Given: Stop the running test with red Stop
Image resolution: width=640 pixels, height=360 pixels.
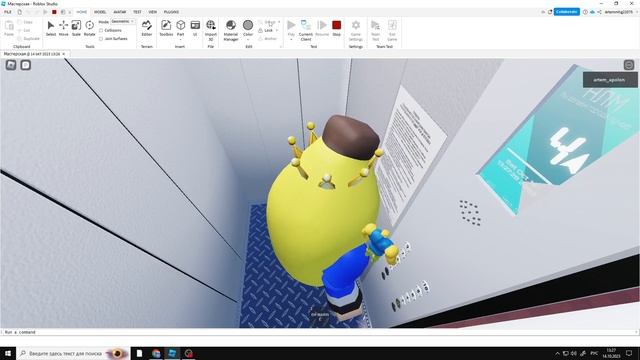Looking at the screenshot, I should click(x=336, y=28).
